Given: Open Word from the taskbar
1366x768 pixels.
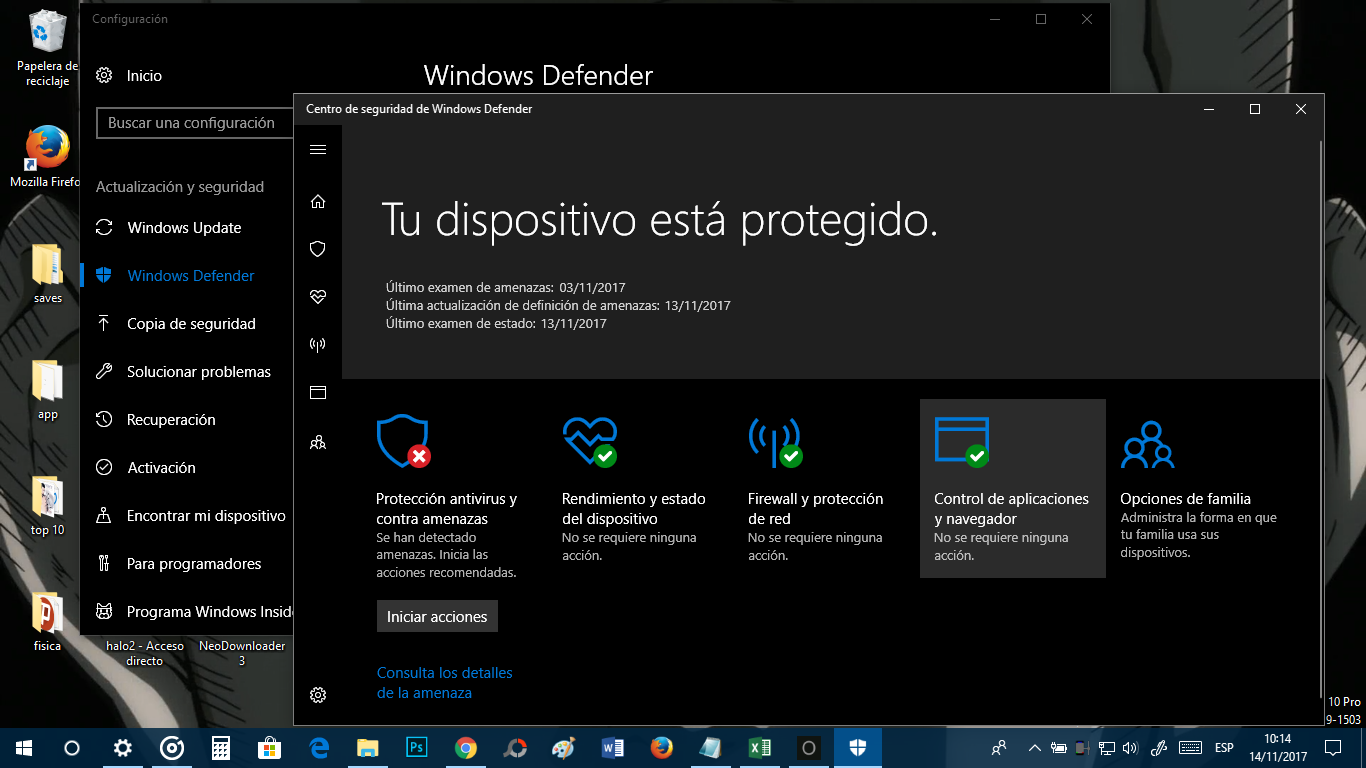Looking at the screenshot, I should coord(613,748).
